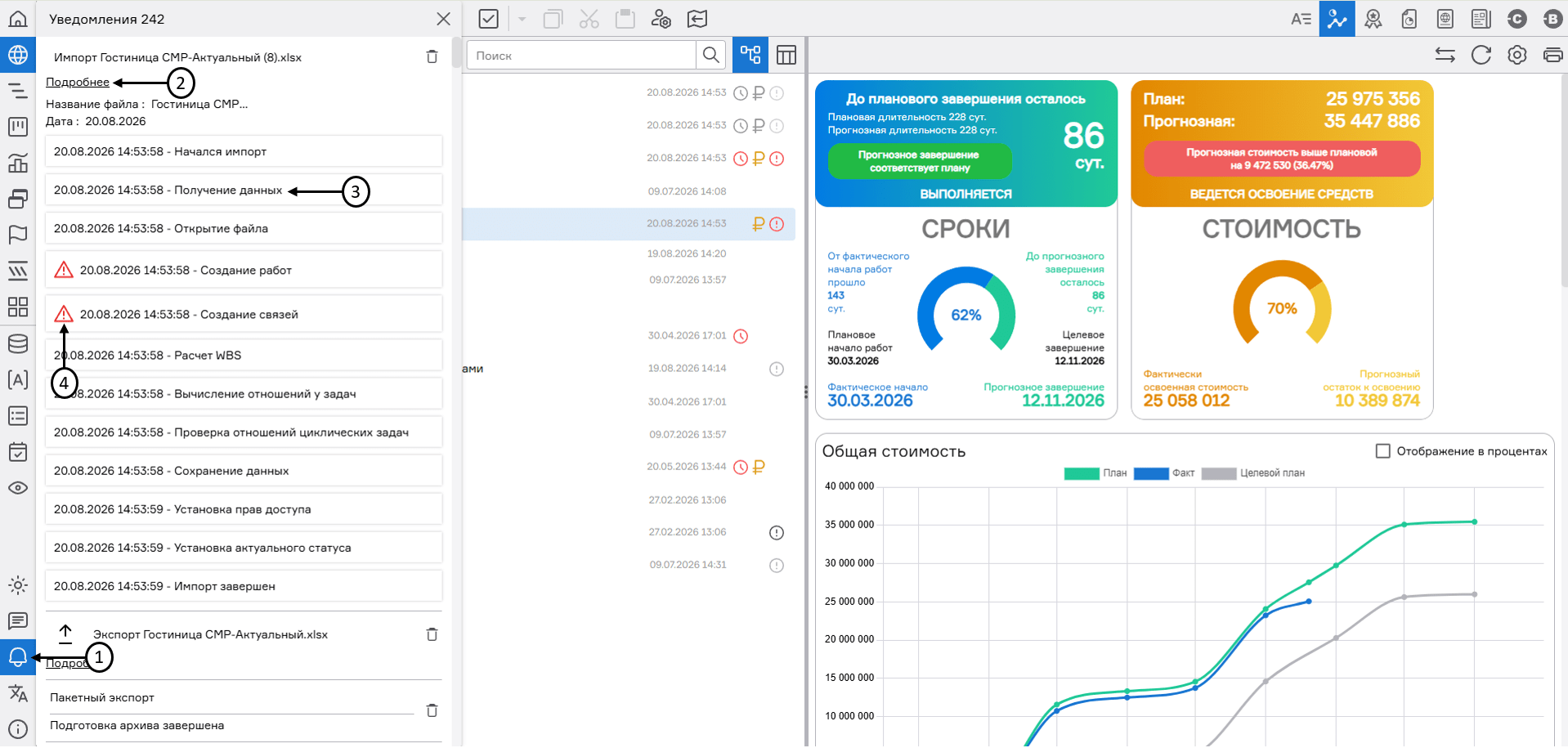Click the Получение данных log entry

(244, 190)
